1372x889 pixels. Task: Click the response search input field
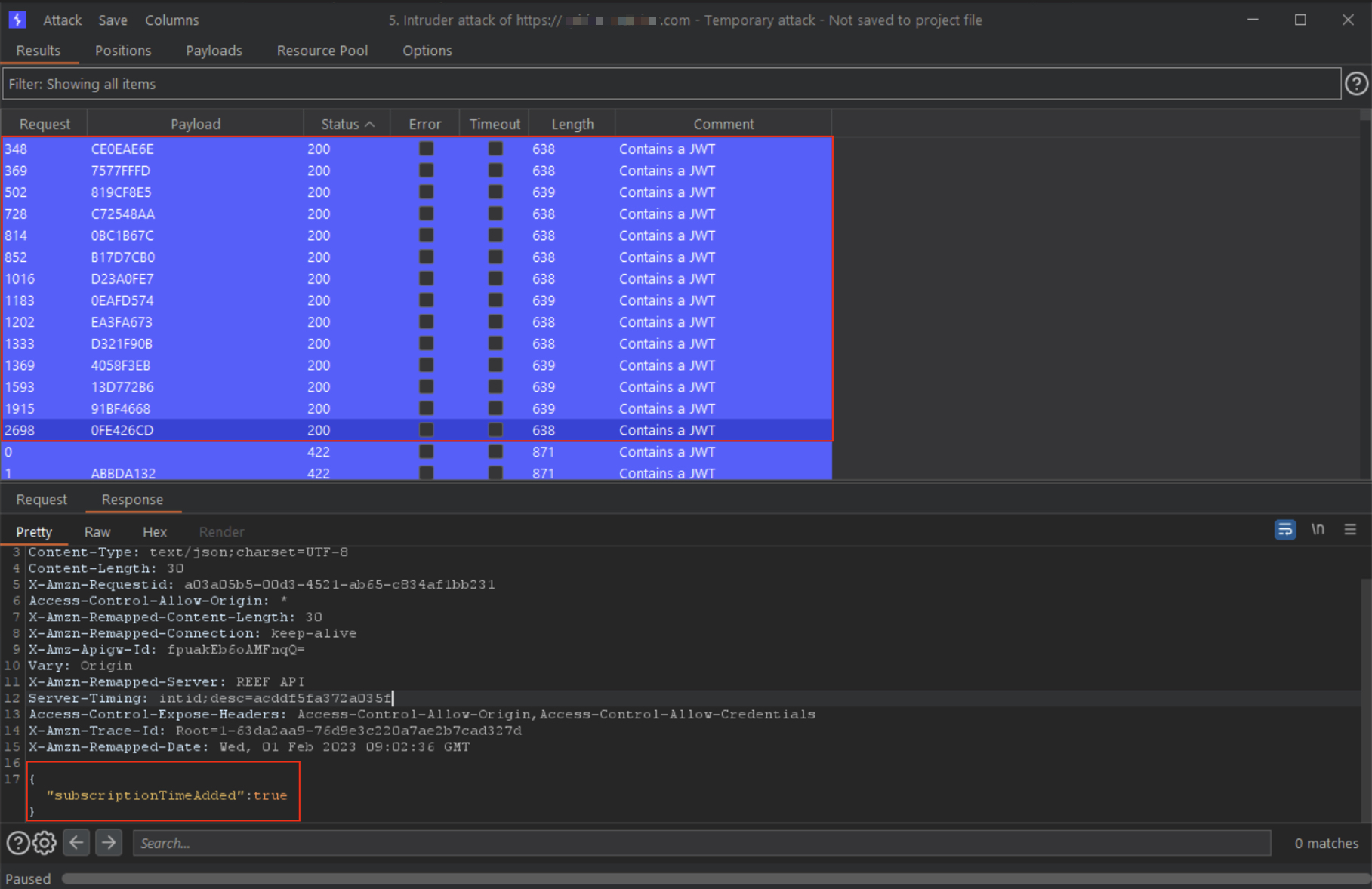tap(701, 843)
